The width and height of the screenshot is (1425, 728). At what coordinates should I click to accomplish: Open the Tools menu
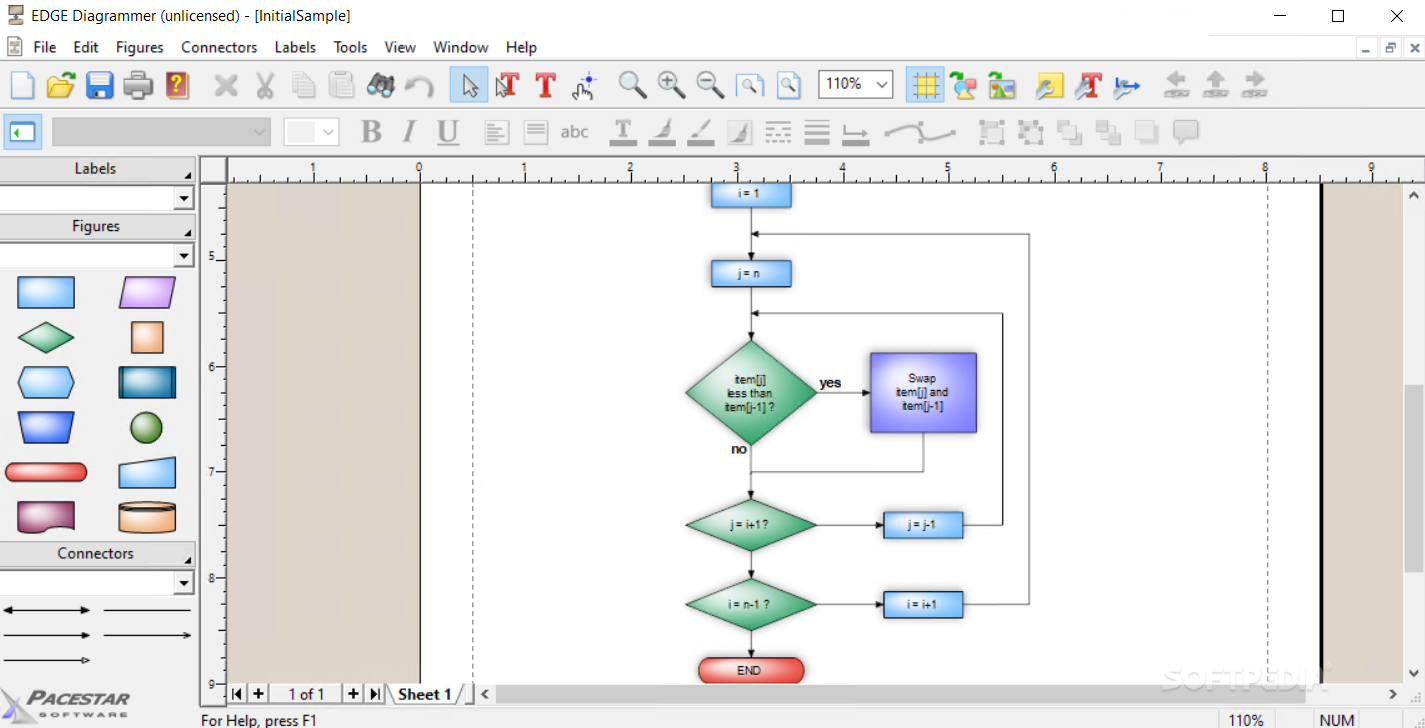point(351,47)
